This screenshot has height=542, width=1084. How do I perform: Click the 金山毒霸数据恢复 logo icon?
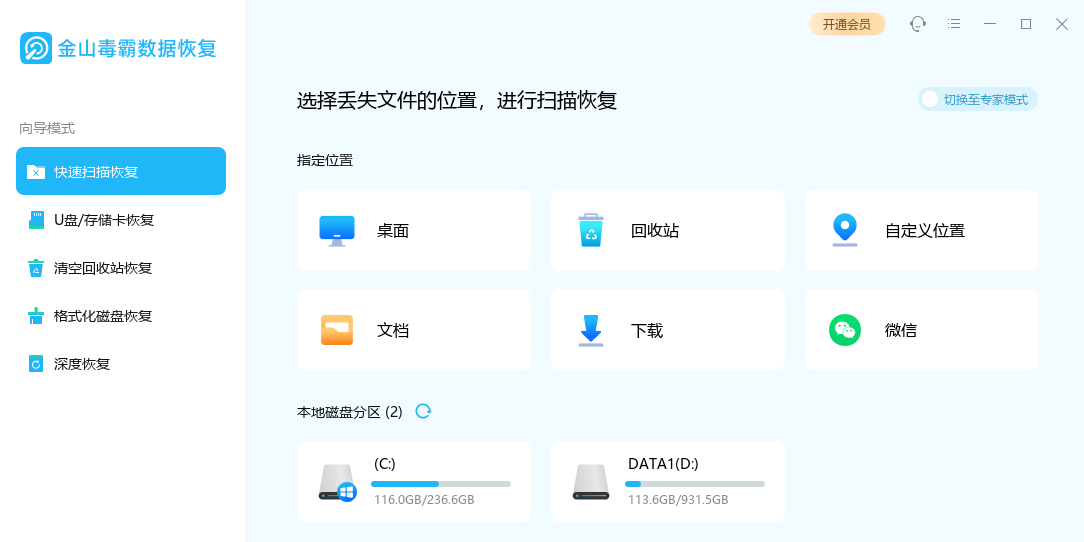(36, 48)
